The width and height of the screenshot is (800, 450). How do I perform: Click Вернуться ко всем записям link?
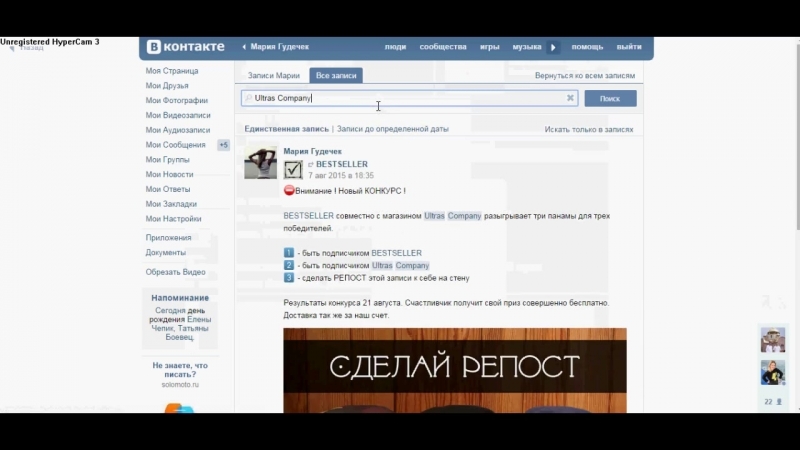tap(585, 76)
